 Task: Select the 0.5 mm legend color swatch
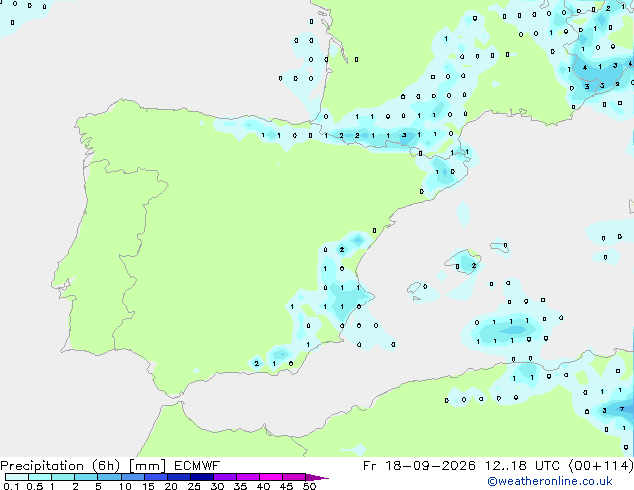40,477
